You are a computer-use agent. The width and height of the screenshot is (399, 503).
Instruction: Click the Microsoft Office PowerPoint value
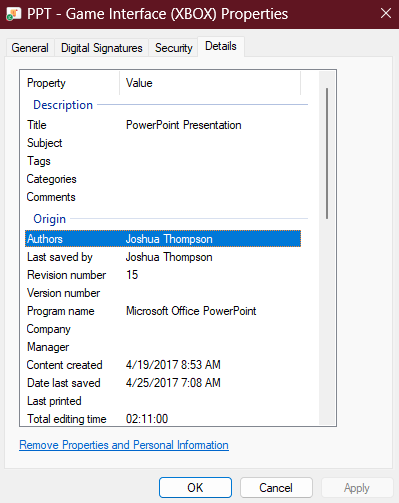tap(191, 311)
